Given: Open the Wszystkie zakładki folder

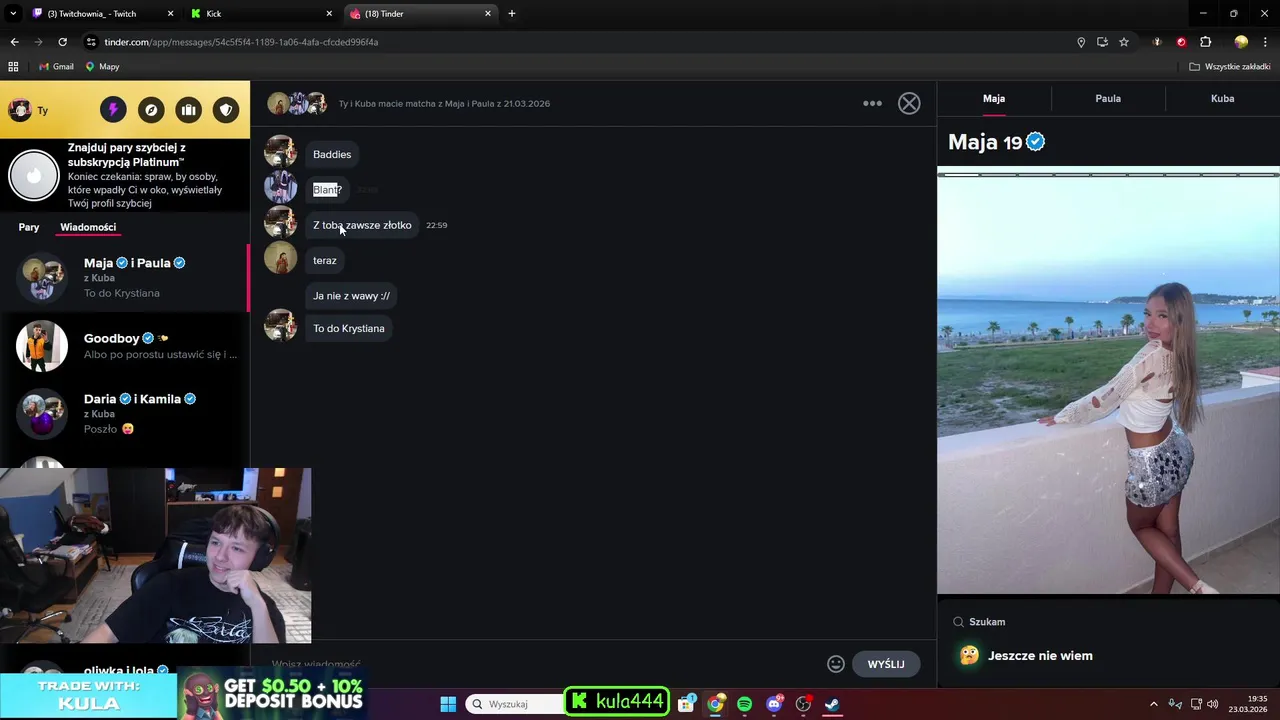Looking at the screenshot, I should tap(1230, 67).
